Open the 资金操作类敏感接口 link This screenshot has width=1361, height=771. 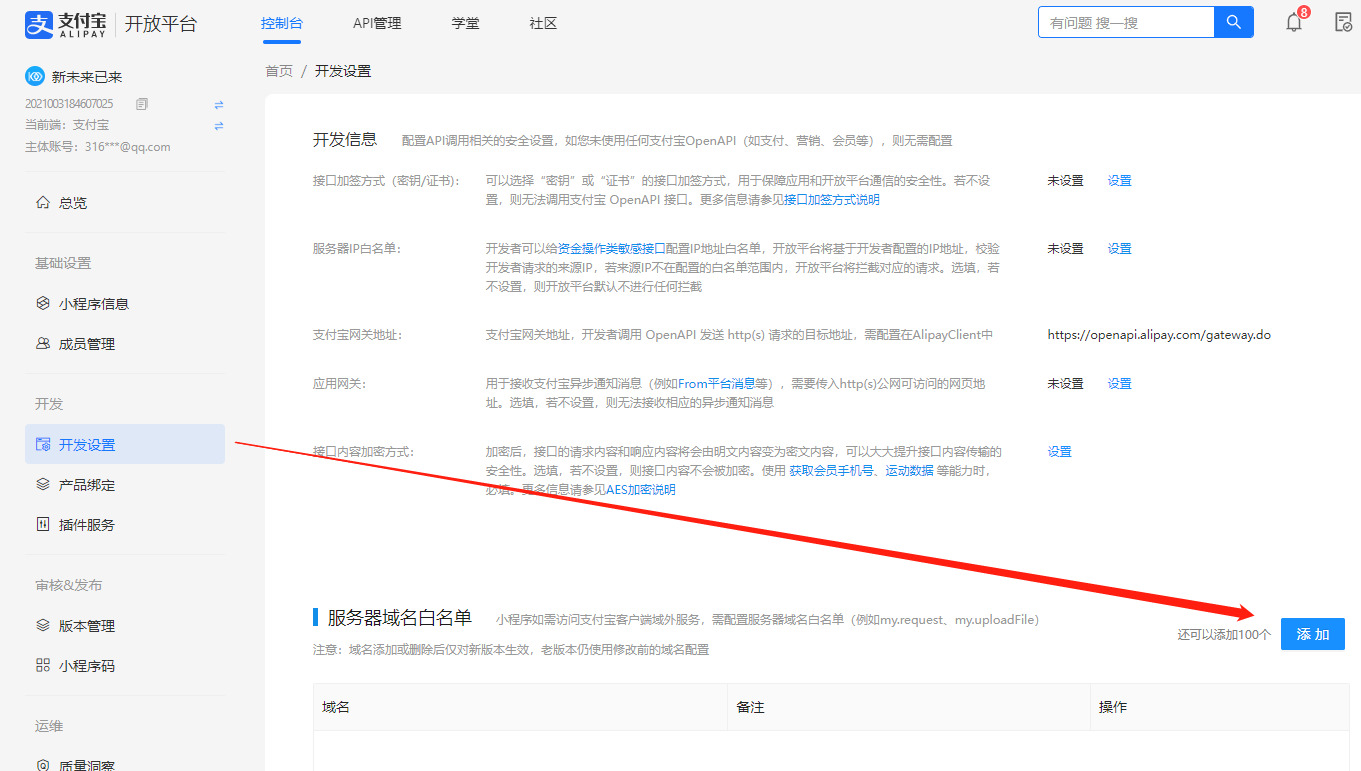(612, 249)
